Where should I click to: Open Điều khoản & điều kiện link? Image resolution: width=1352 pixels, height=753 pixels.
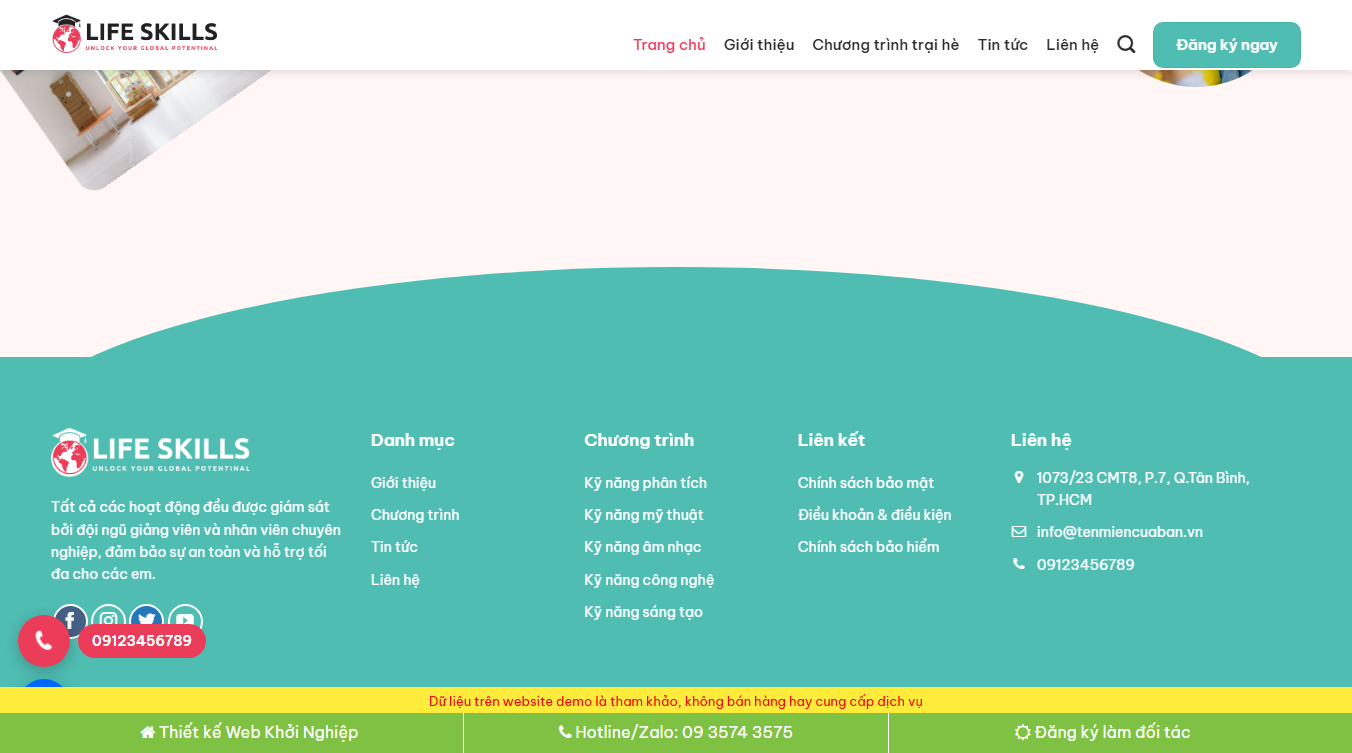tap(875, 515)
